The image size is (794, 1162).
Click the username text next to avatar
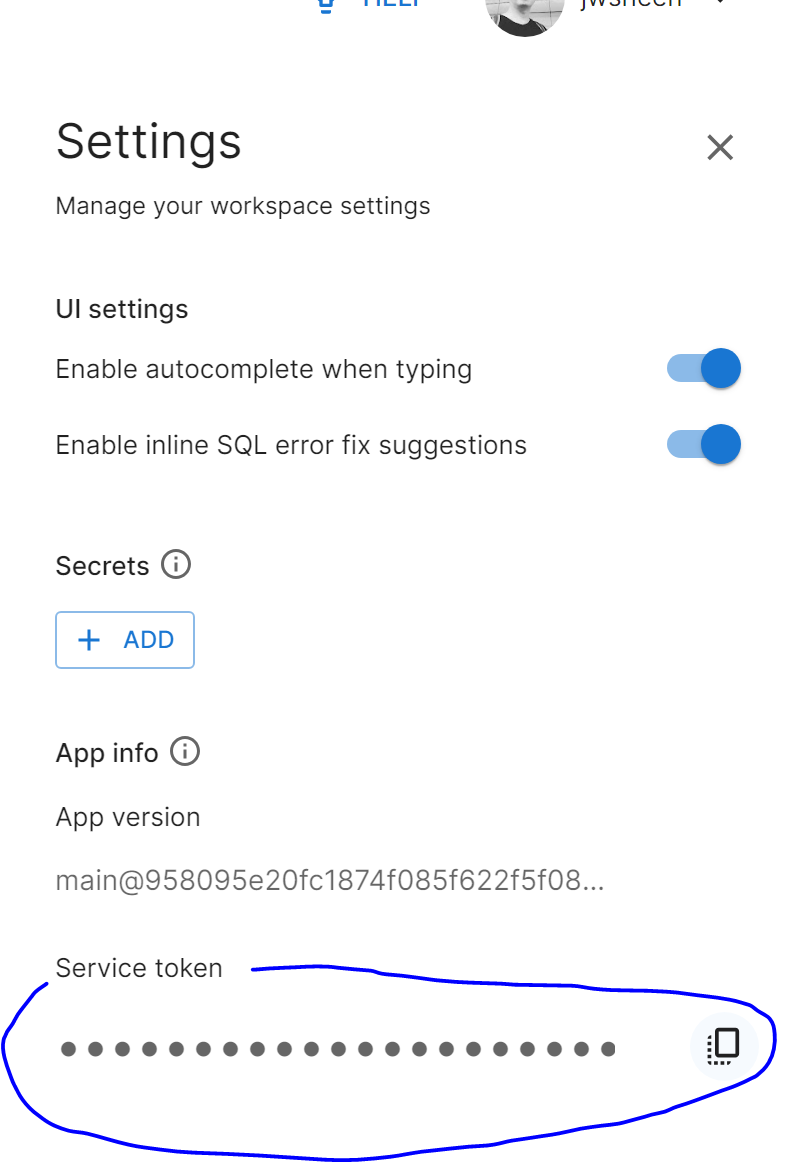tap(630, 4)
